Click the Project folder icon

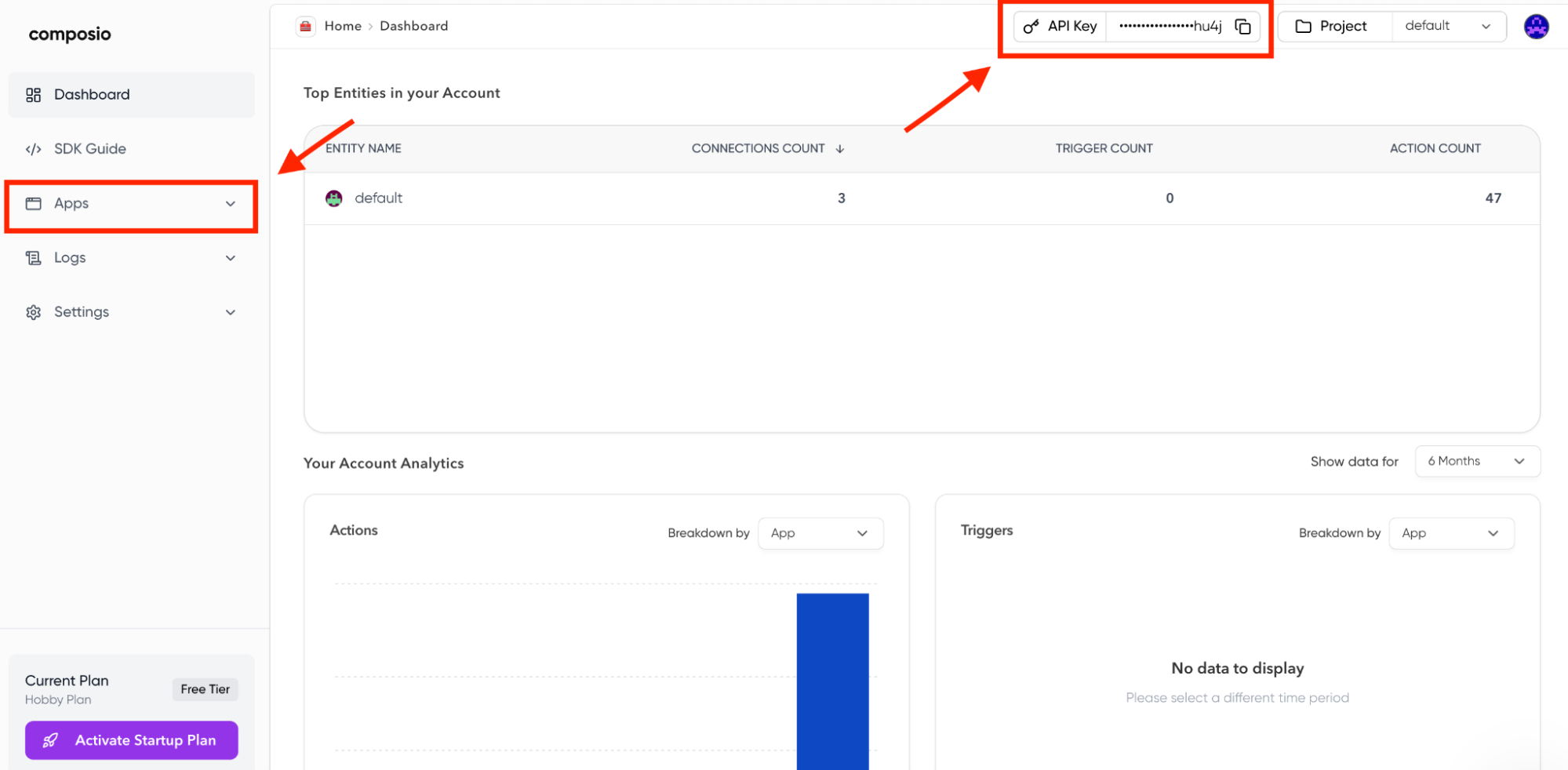1303,26
